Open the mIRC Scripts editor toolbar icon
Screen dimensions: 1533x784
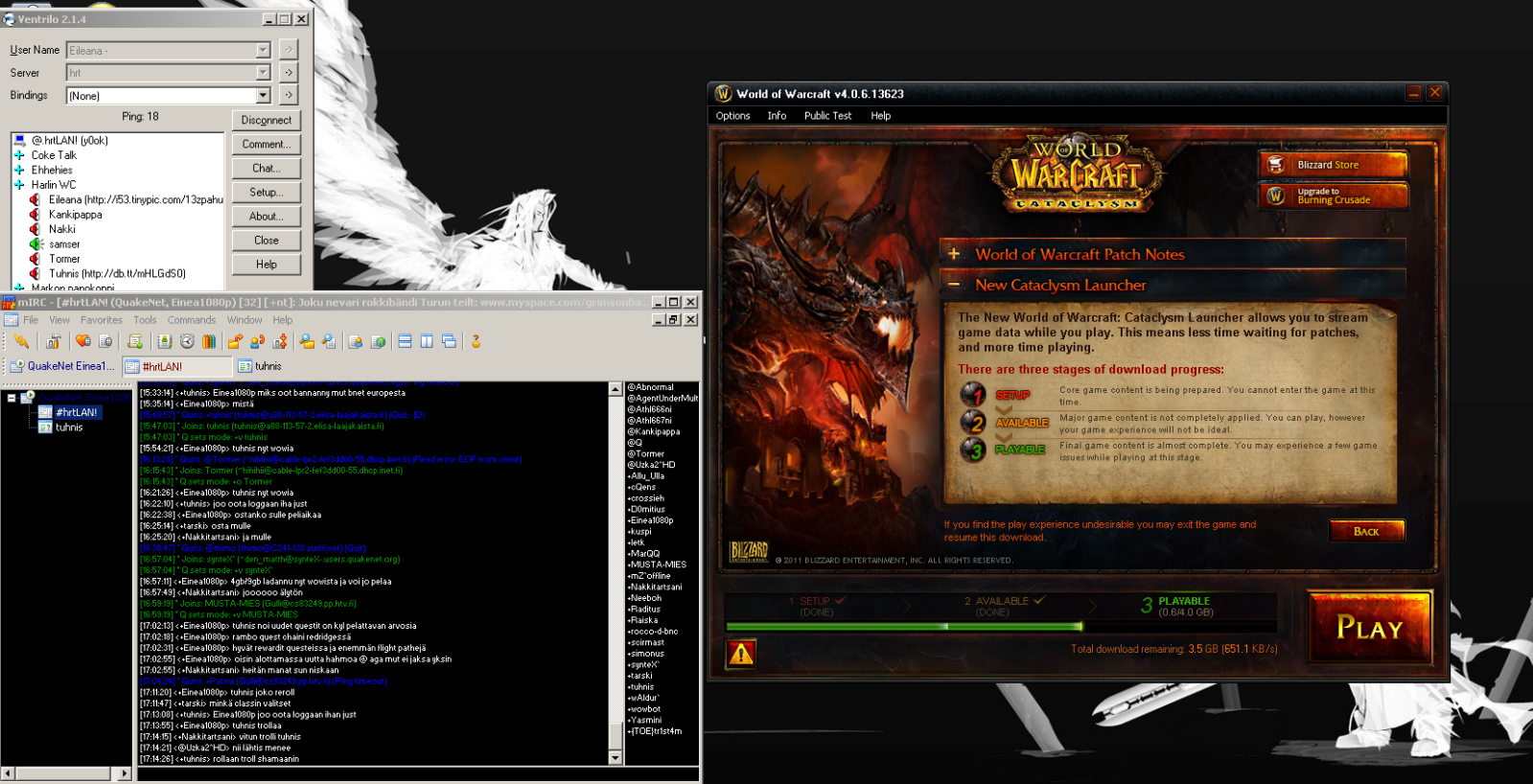(x=135, y=341)
